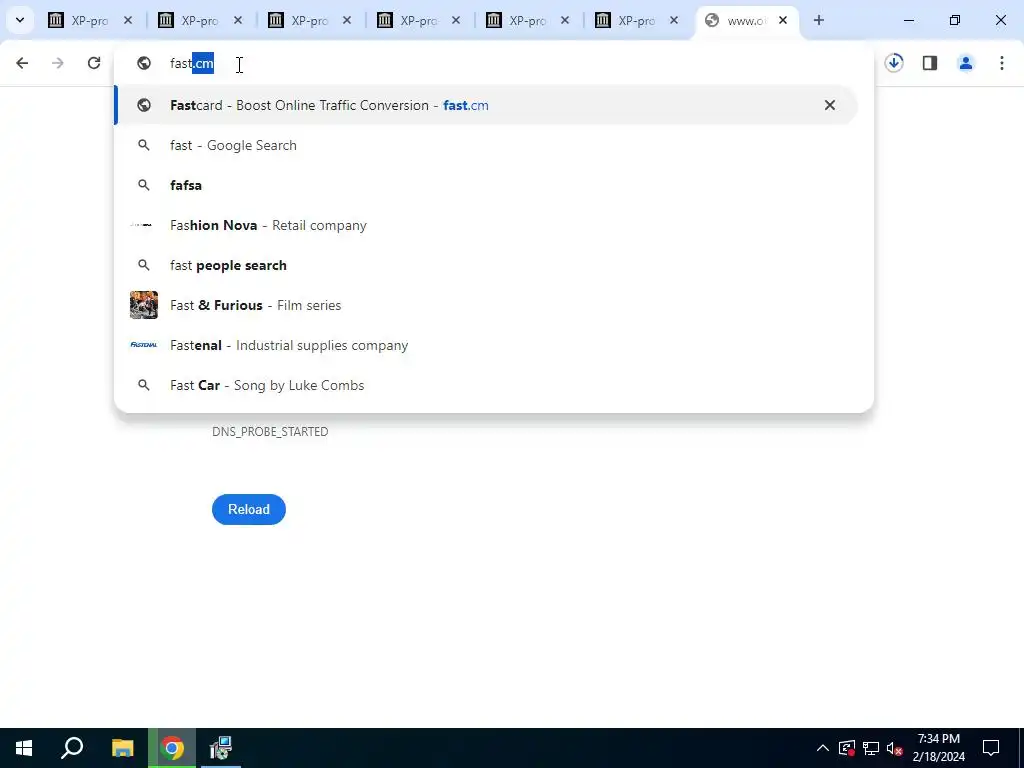Choose the 'fafsa' search suggestion

click(486, 185)
